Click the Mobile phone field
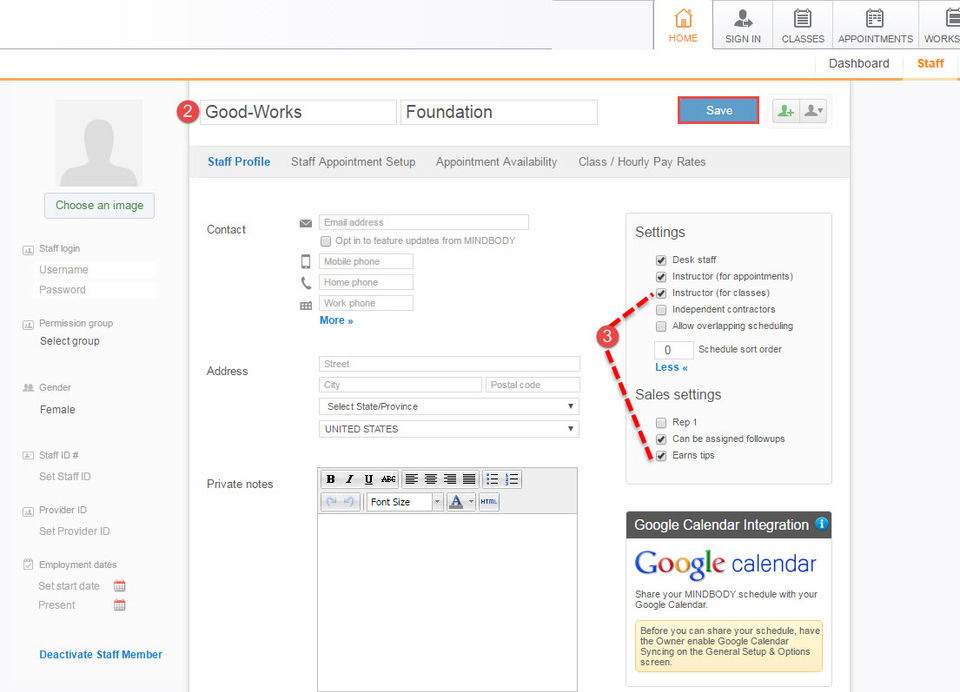The height and width of the screenshot is (692, 960). click(x=366, y=261)
